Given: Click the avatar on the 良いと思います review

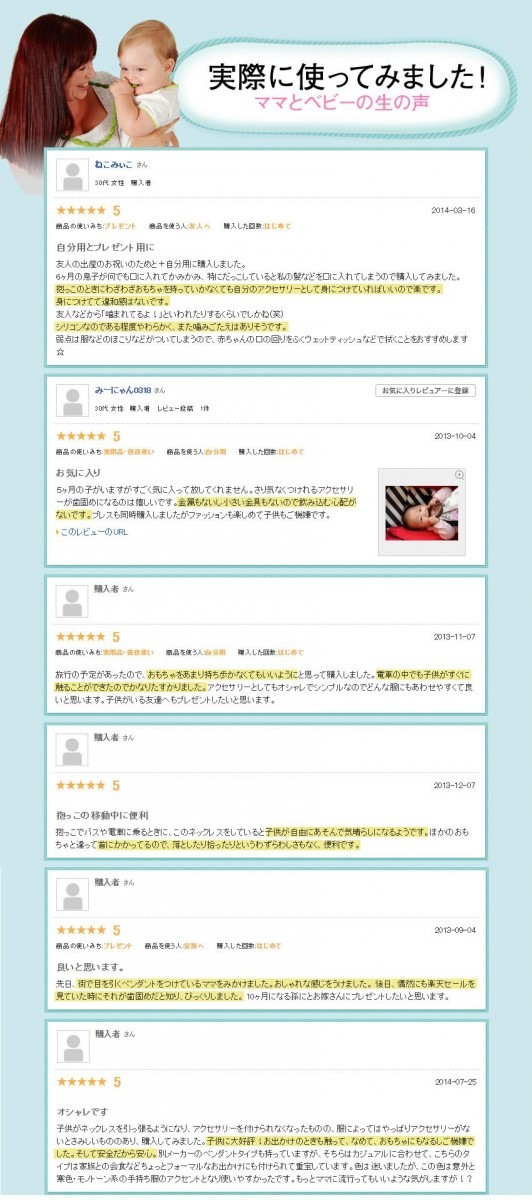Looking at the screenshot, I should [x=72, y=894].
